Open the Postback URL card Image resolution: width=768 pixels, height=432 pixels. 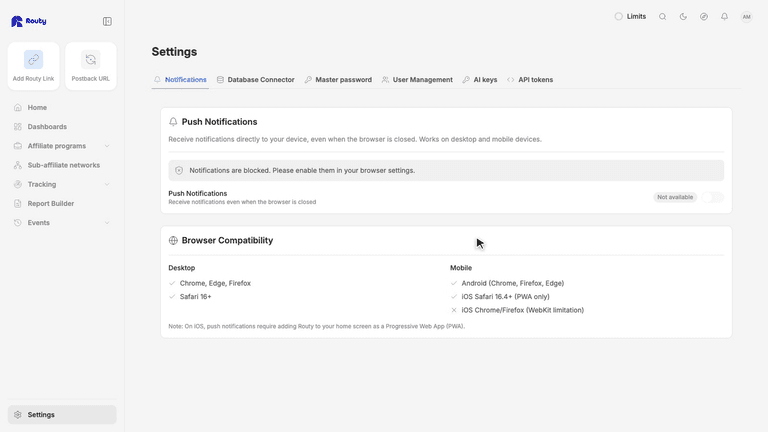point(91,66)
